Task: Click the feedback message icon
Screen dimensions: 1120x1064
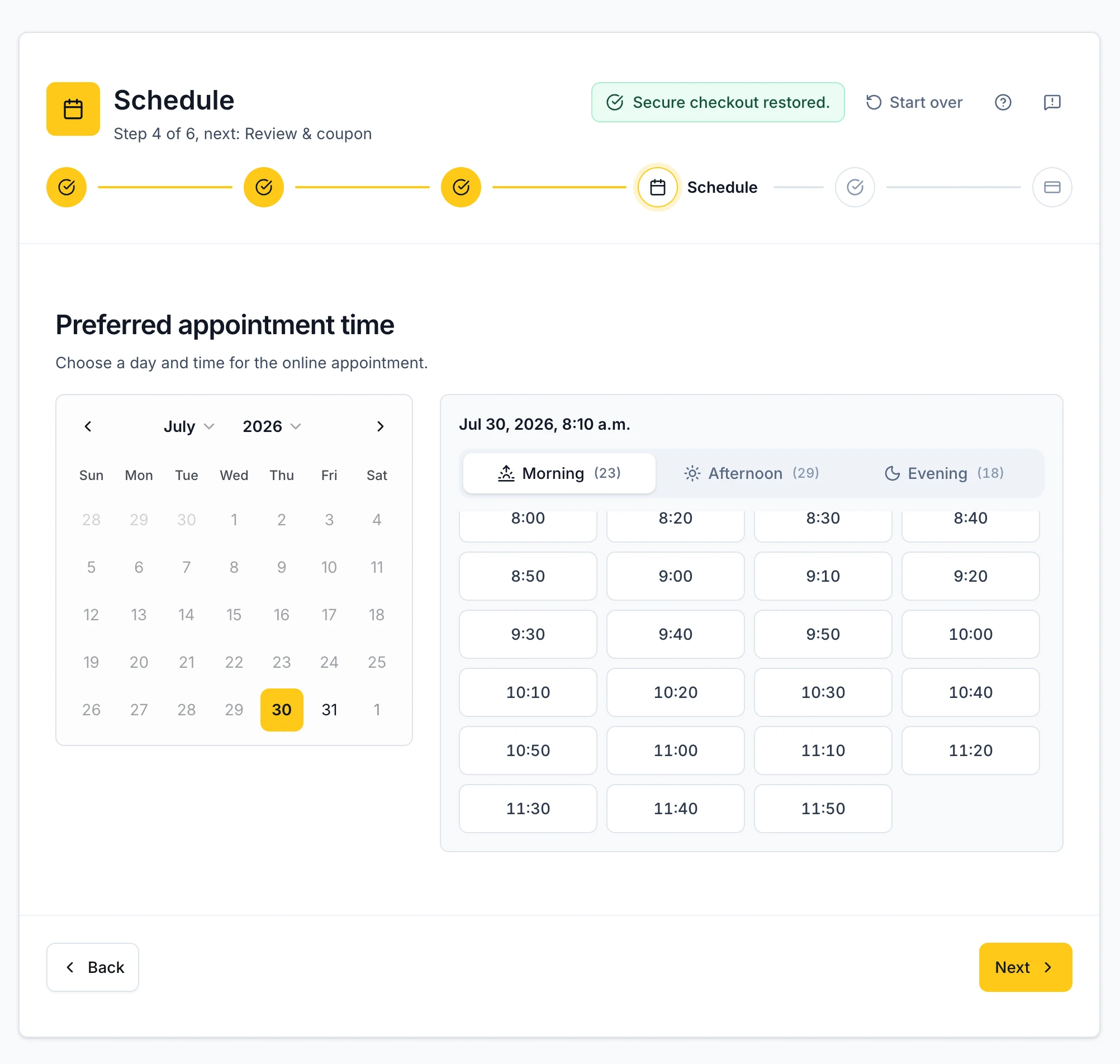Action: pyautogui.click(x=1052, y=102)
